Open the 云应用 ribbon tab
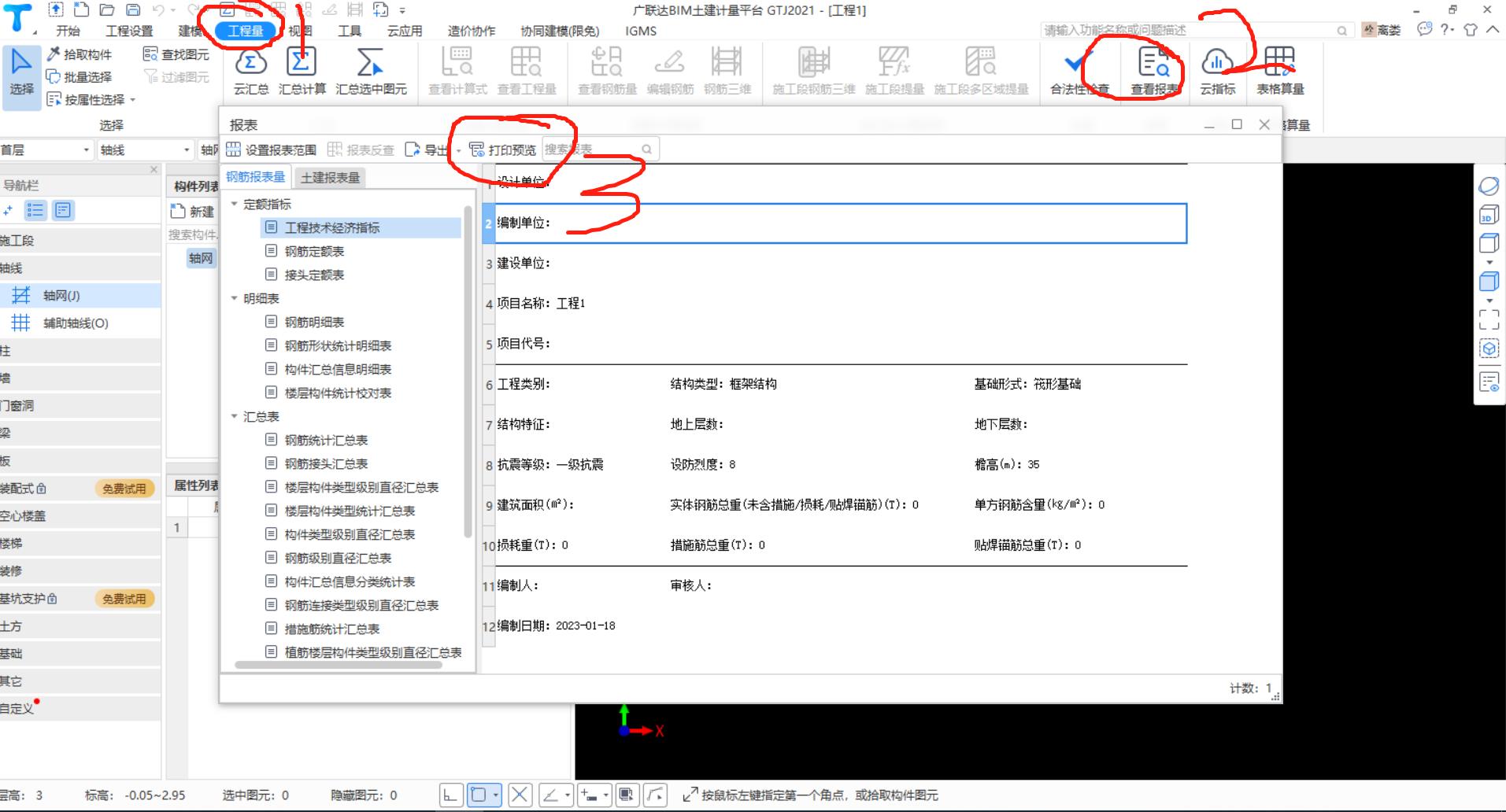 [405, 31]
